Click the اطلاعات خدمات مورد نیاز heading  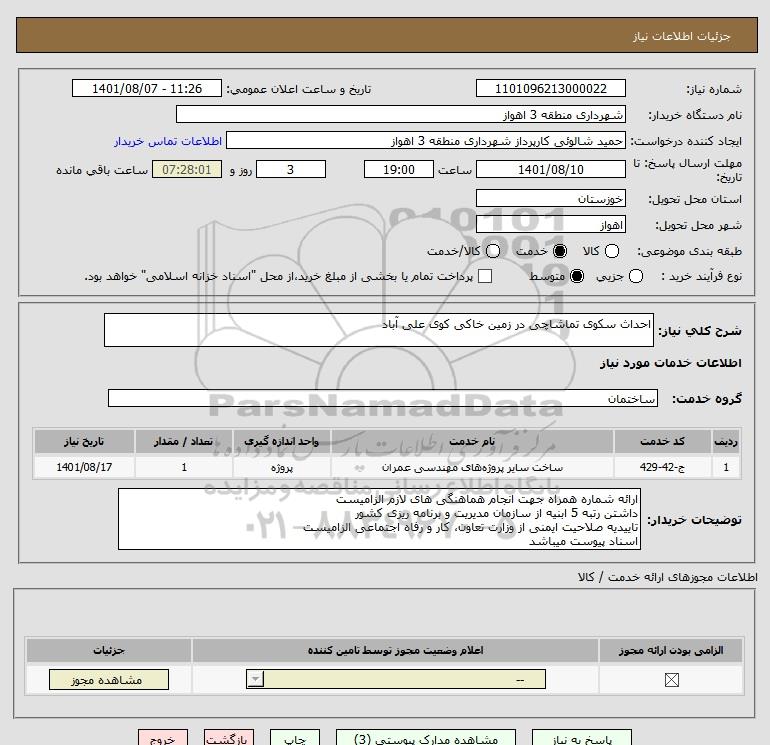[670, 363]
